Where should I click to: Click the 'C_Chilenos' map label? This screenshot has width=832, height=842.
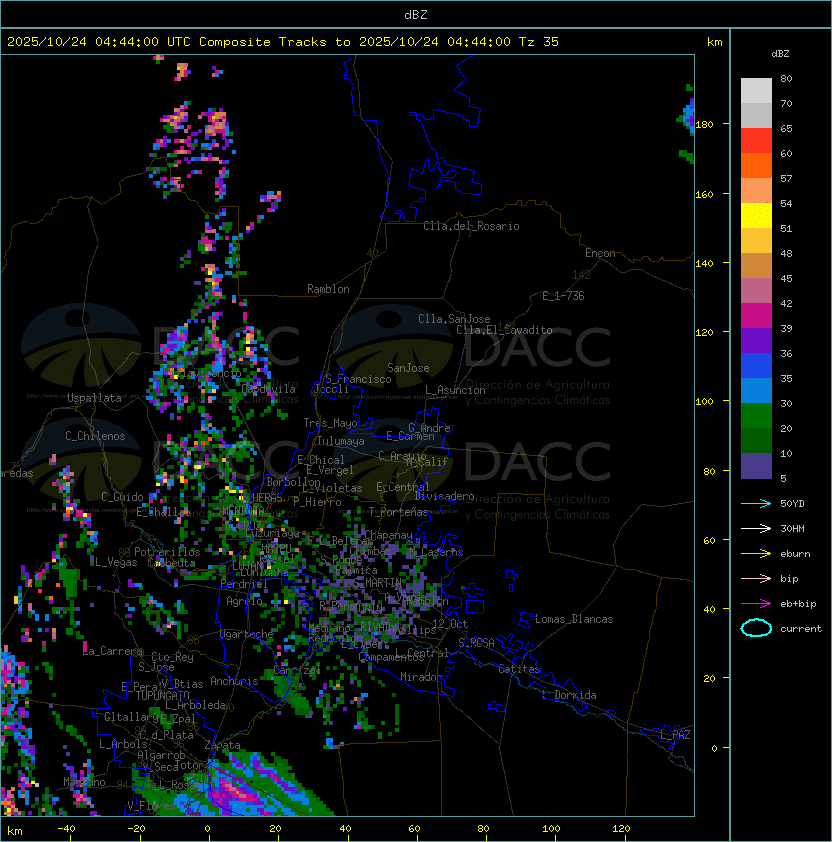click(x=95, y=436)
